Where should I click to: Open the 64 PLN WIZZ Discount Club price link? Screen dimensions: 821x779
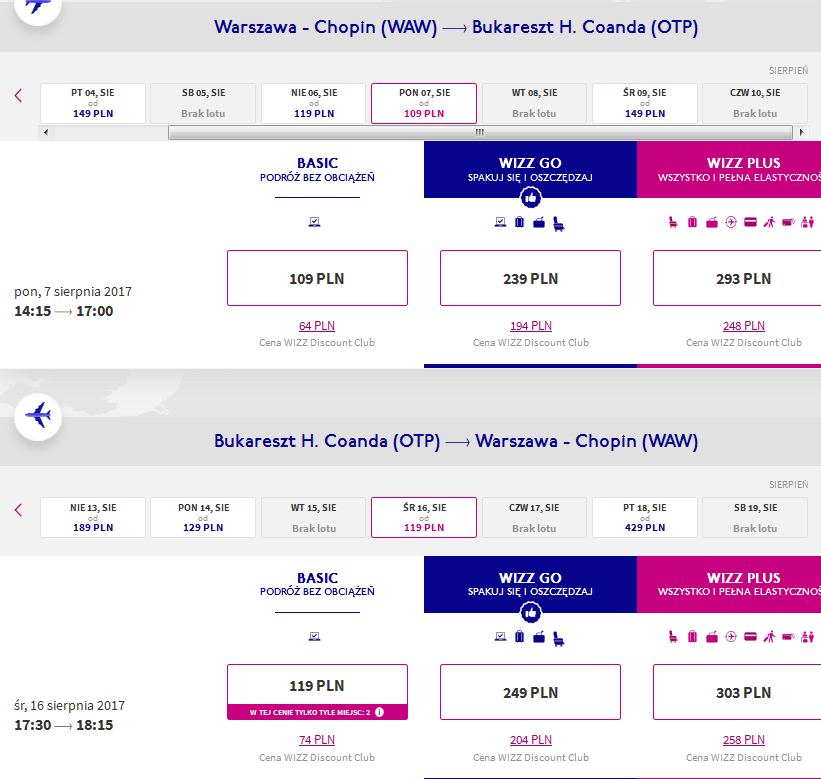tap(317, 326)
